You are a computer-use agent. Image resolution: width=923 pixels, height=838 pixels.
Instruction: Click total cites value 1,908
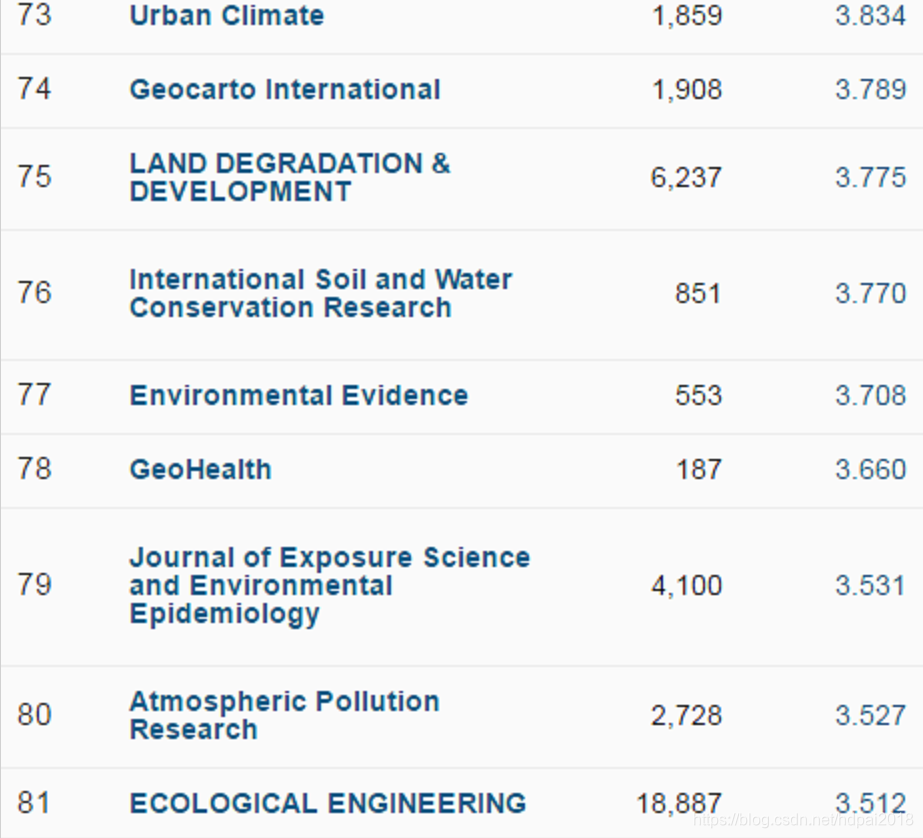click(x=687, y=90)
